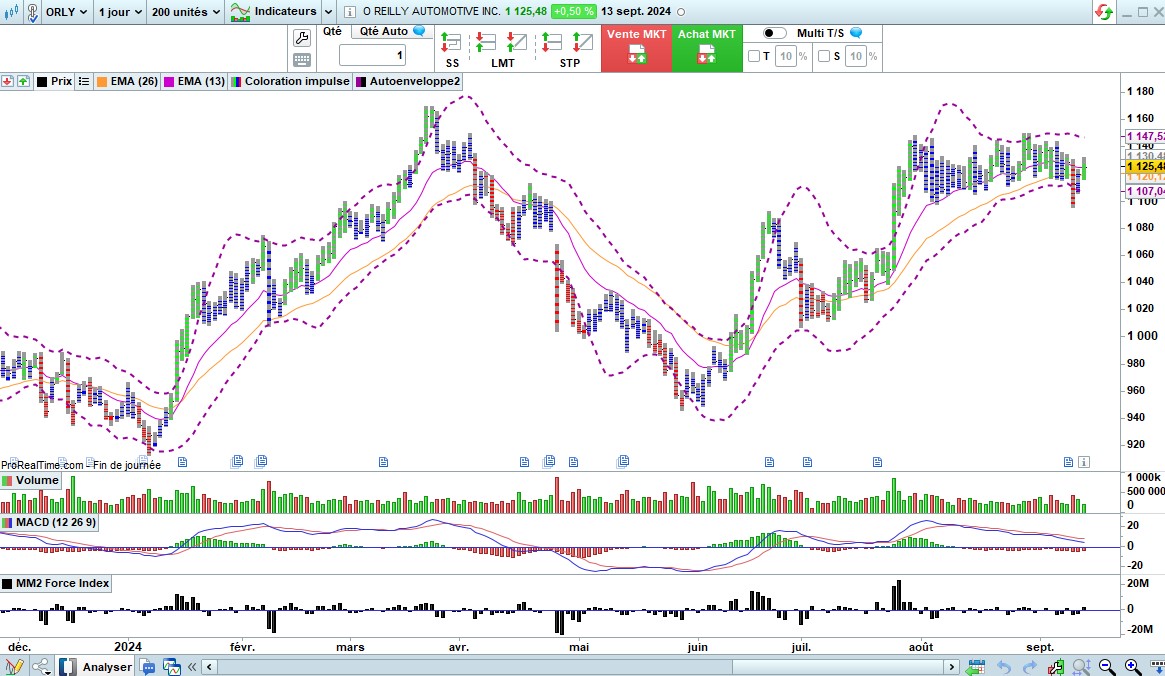Click the drawing tools pencil icon
The image size is (1165, 676).
[x=14, y=666]
